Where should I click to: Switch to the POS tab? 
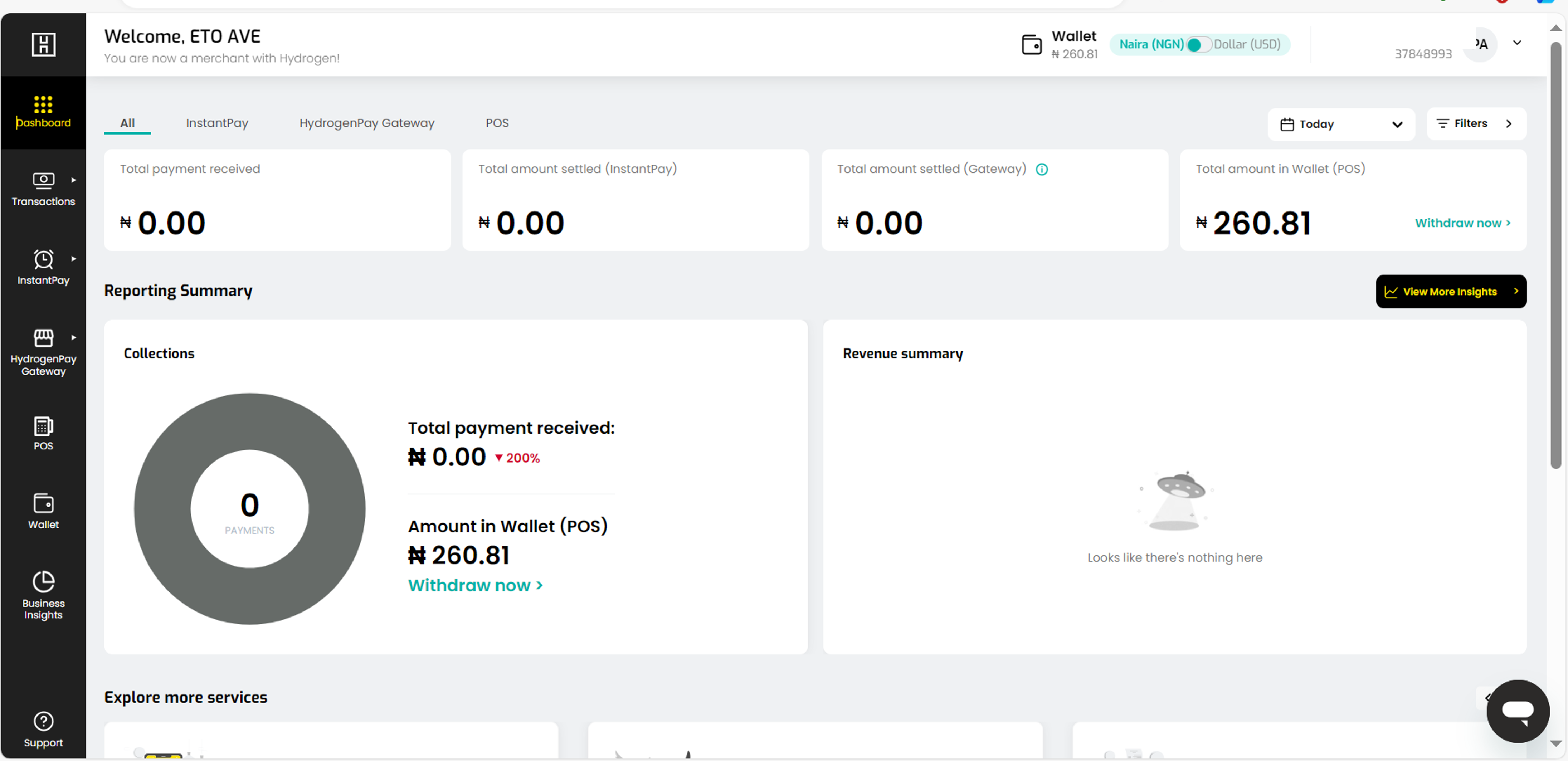(497, 122)
